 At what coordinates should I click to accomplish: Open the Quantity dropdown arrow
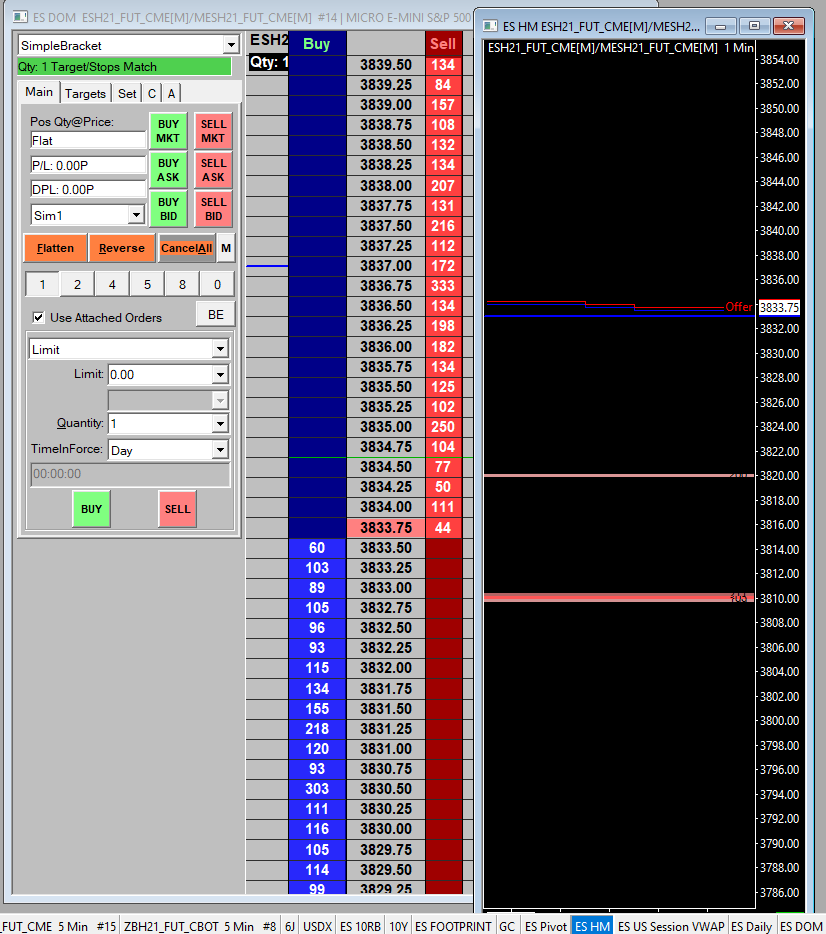[x=220, y=424]
